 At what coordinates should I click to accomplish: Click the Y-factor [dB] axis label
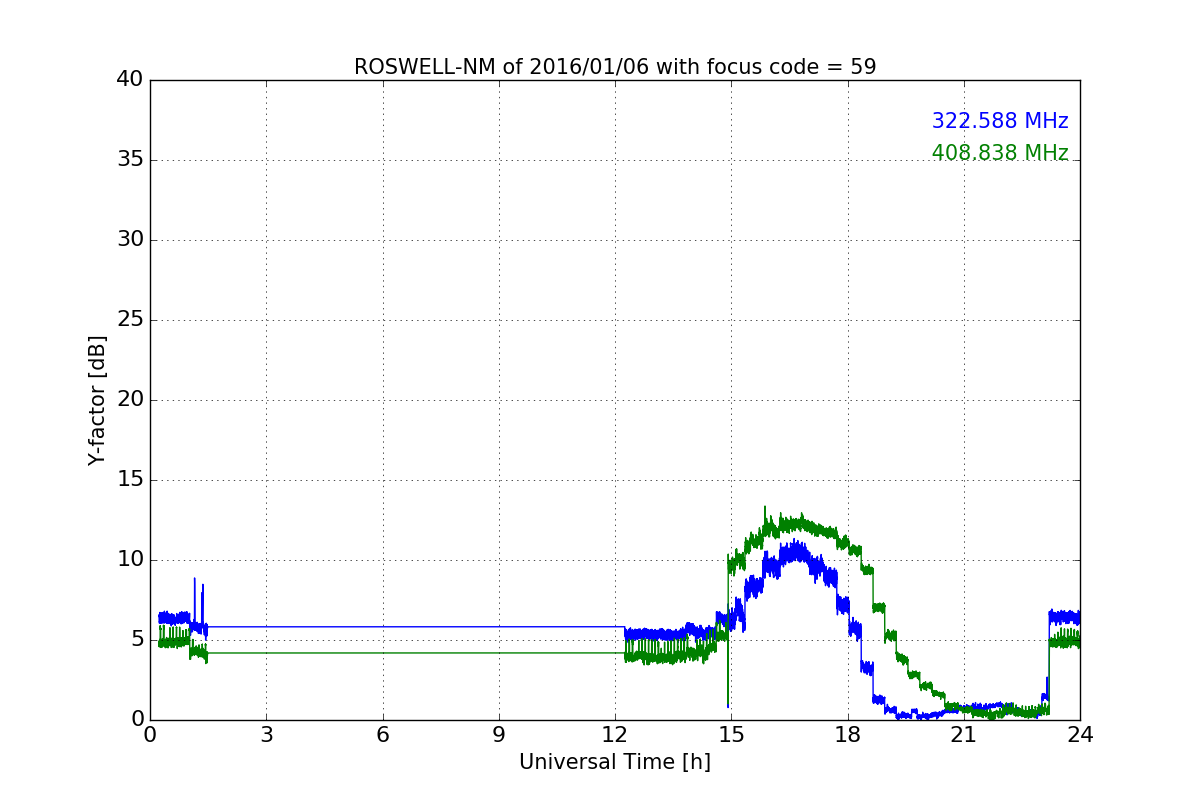(x=97, y=400)
